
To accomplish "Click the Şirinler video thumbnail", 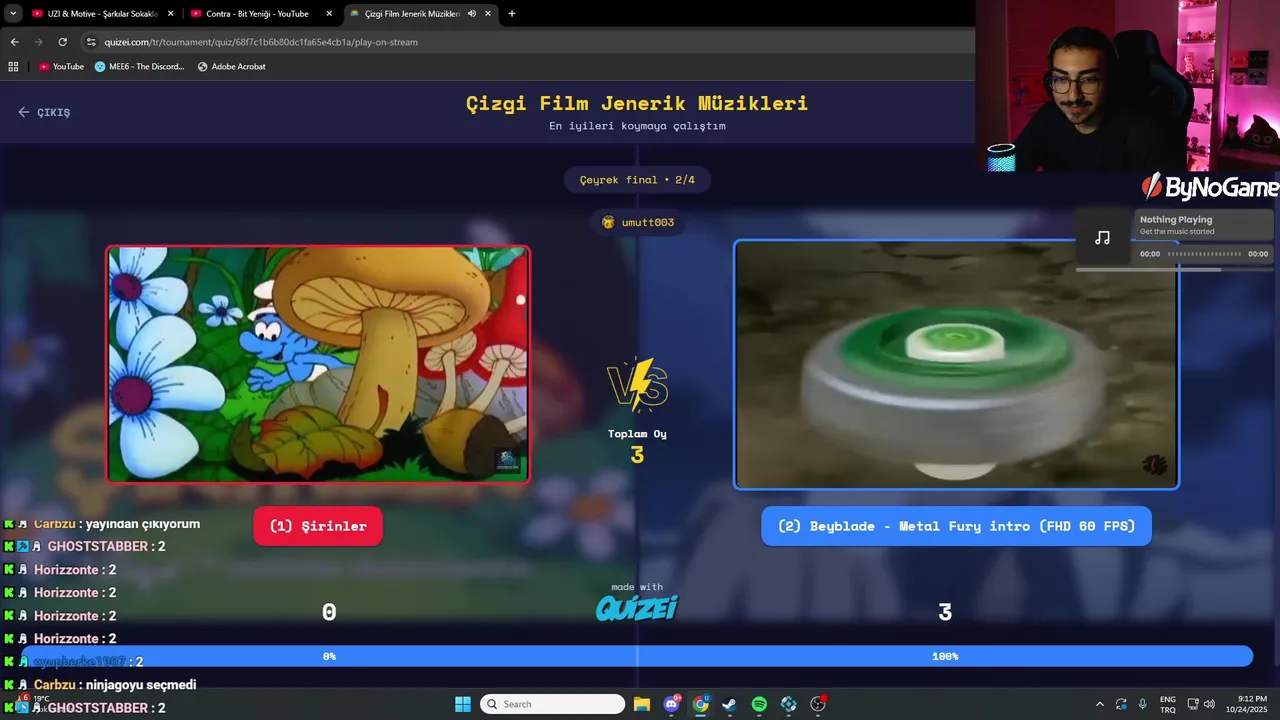I will [318, 364].
